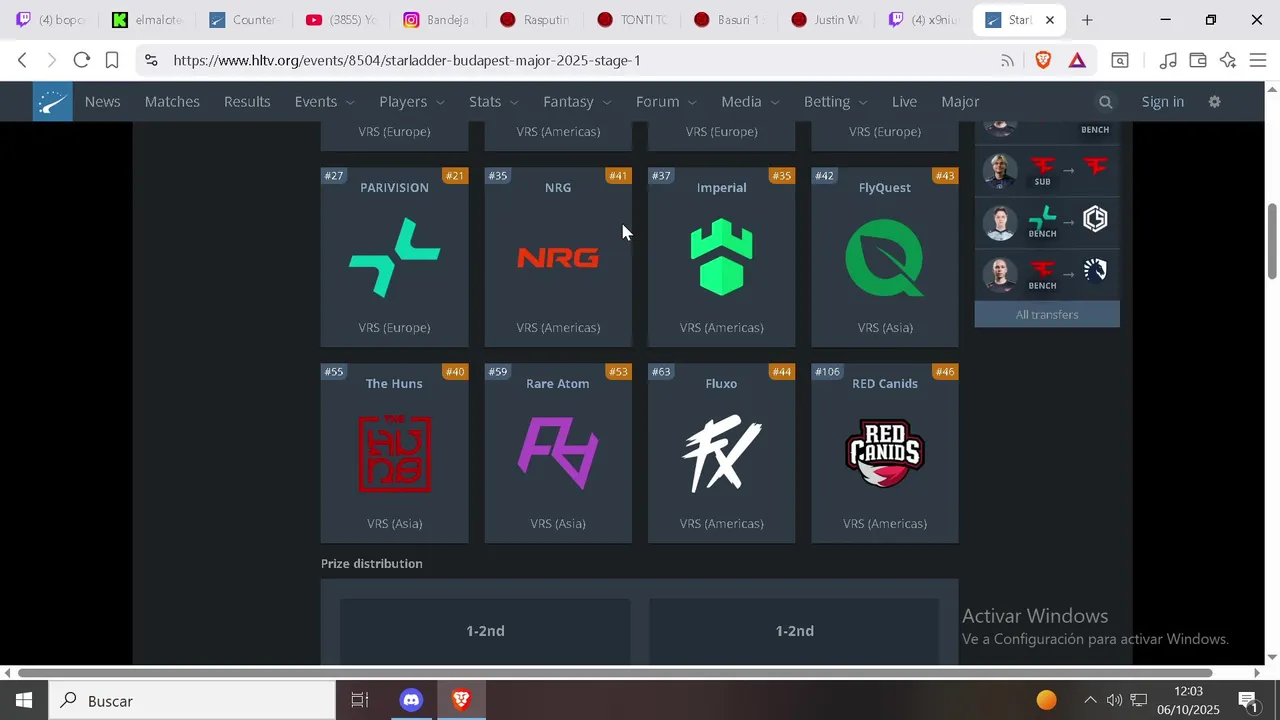Click the Sign in link
Viewport: 1280px width, 720px height.
click(1163, 102)
